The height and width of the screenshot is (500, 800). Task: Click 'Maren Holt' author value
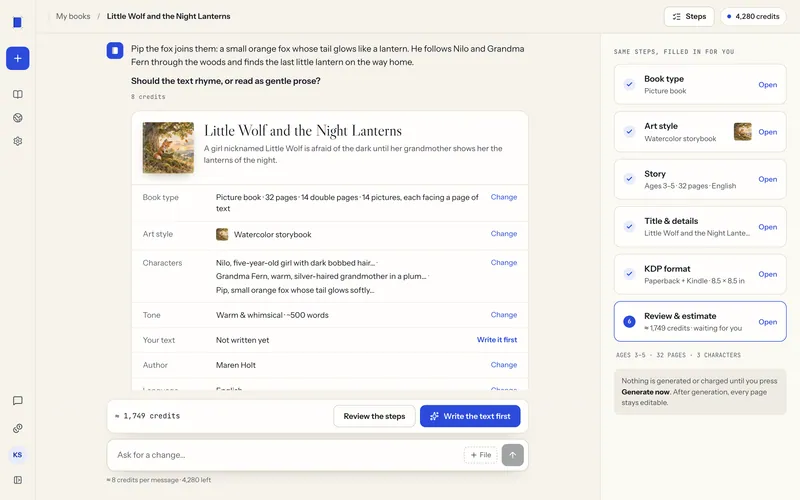click(236, 365)
